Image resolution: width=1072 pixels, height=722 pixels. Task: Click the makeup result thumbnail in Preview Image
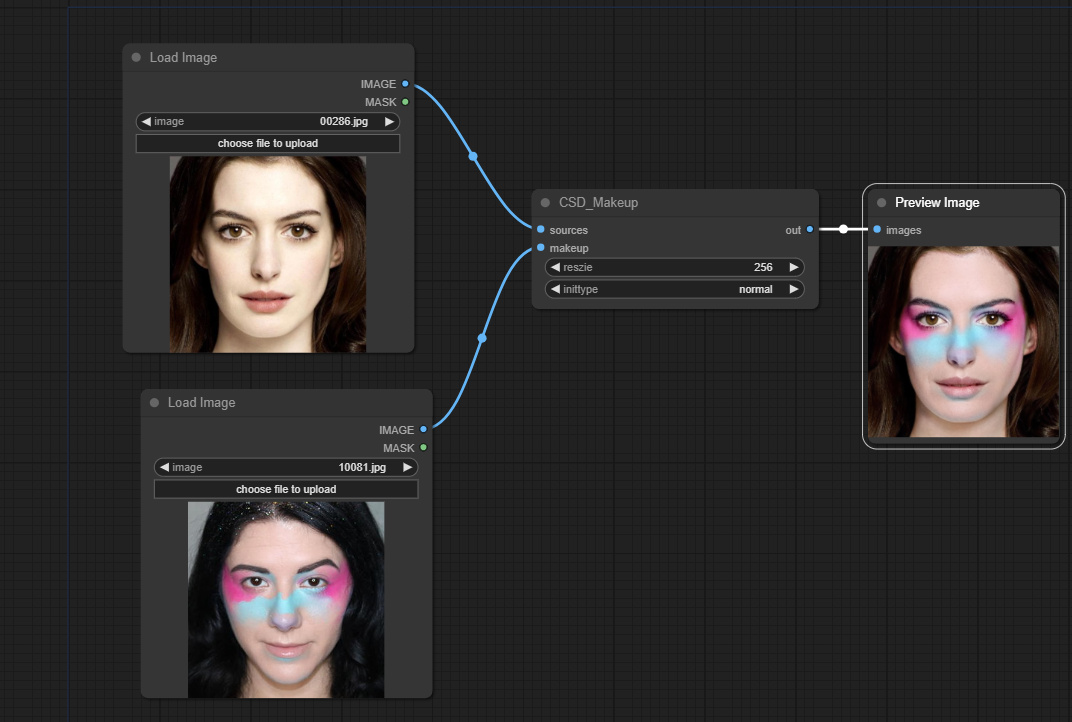[x=962, y=340]
